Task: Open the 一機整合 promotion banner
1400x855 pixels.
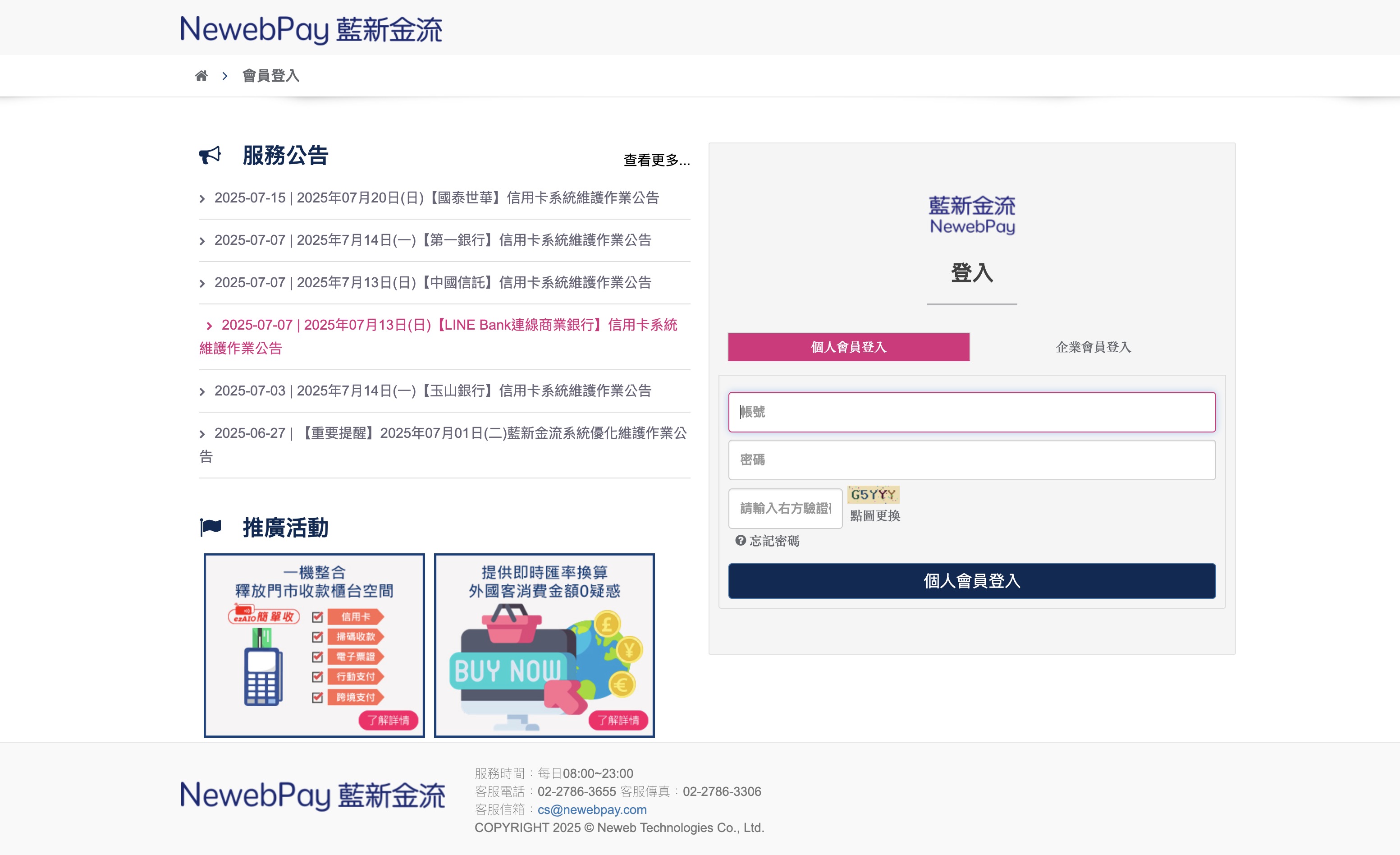Action: pos(314,645)
